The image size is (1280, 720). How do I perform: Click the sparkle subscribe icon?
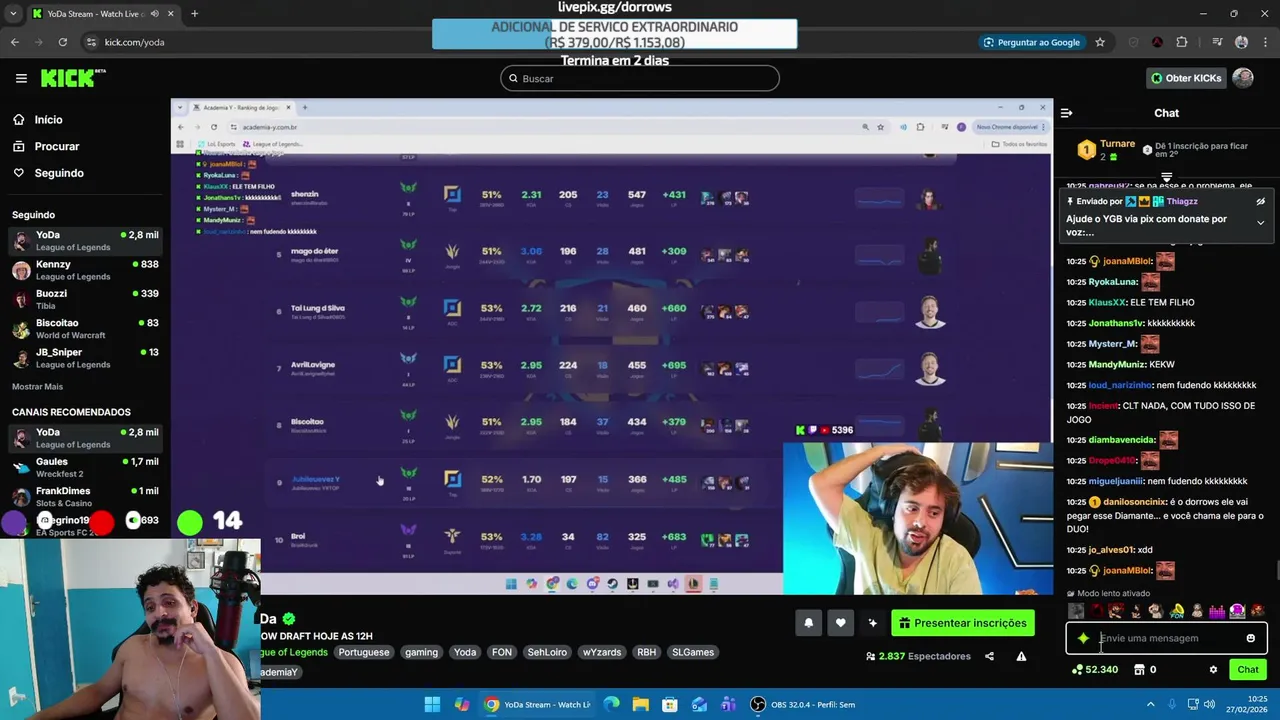coord(872,623)
